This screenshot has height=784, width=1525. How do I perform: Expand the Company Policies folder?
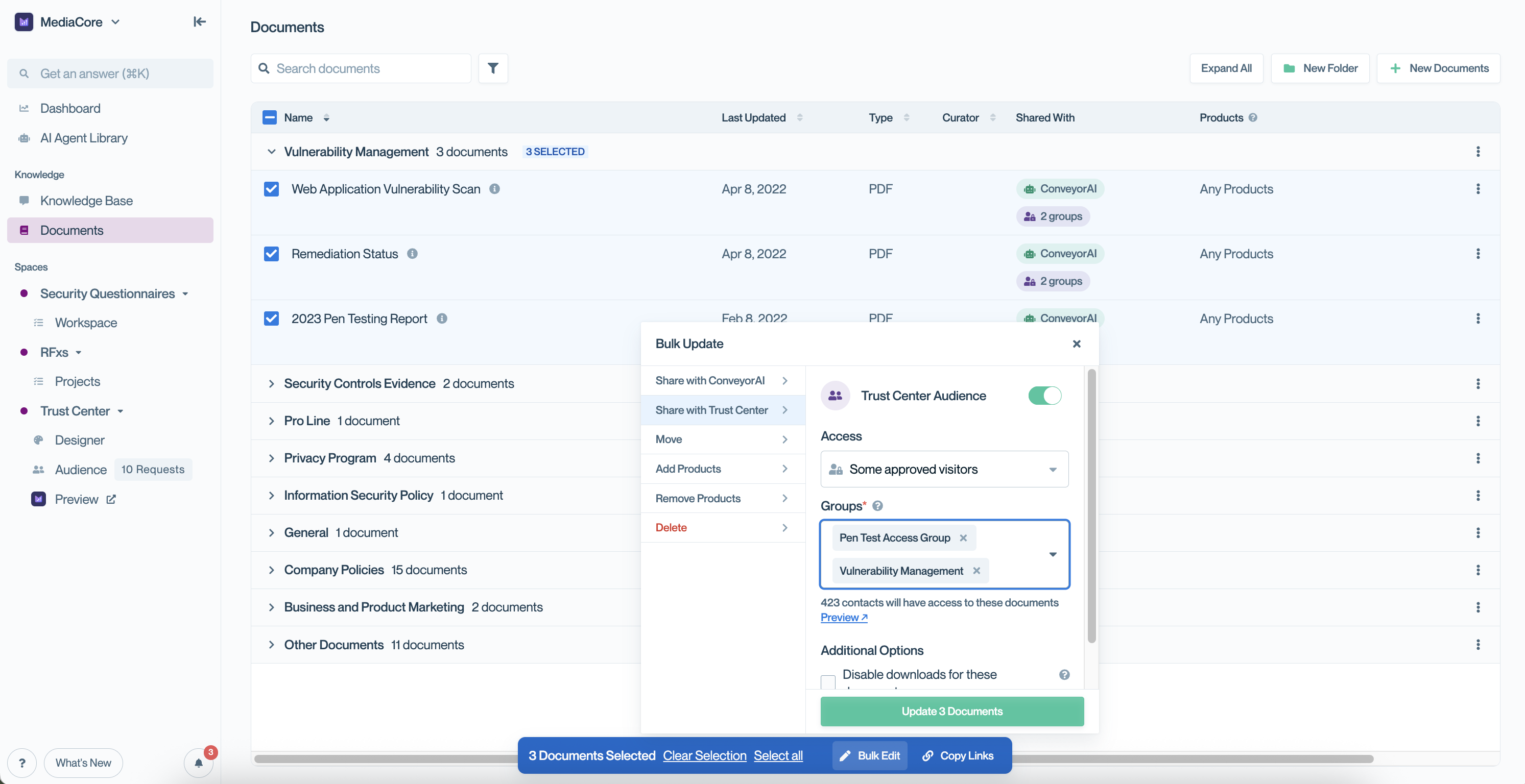click(271, 570)
